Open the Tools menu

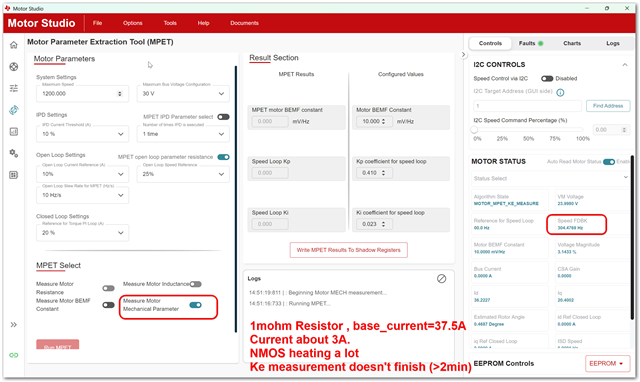[170, 23]
